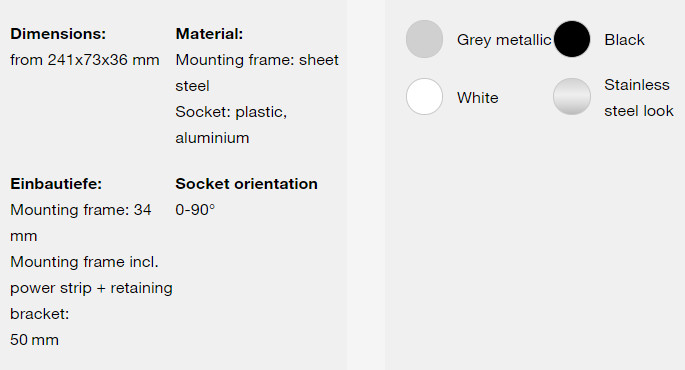Image resolution: width=685 pixels, height=370 pixels.
Task: Pick the White color swatch
Action: coord(424,97)
